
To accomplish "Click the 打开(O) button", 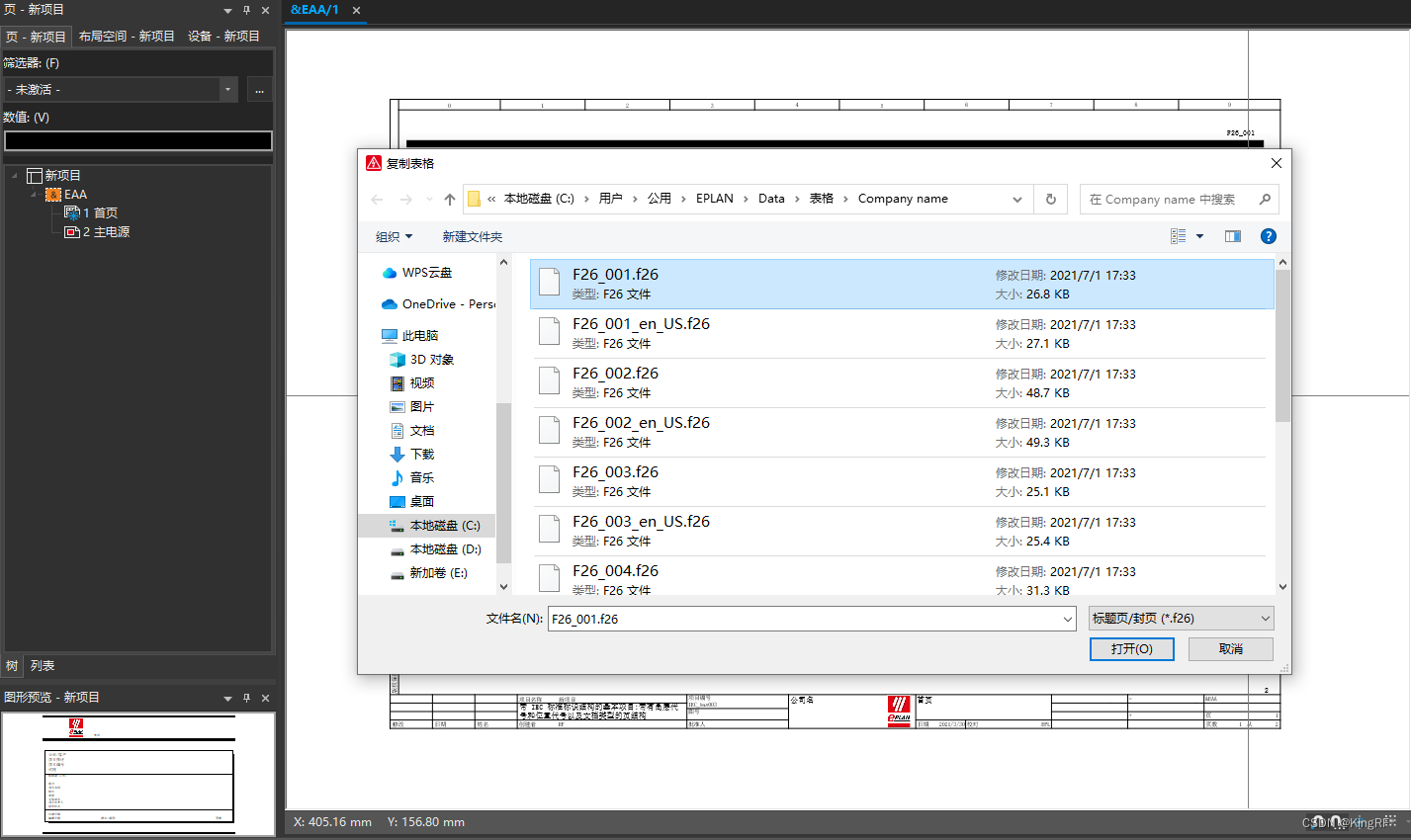I will (x=1131, y=649).
